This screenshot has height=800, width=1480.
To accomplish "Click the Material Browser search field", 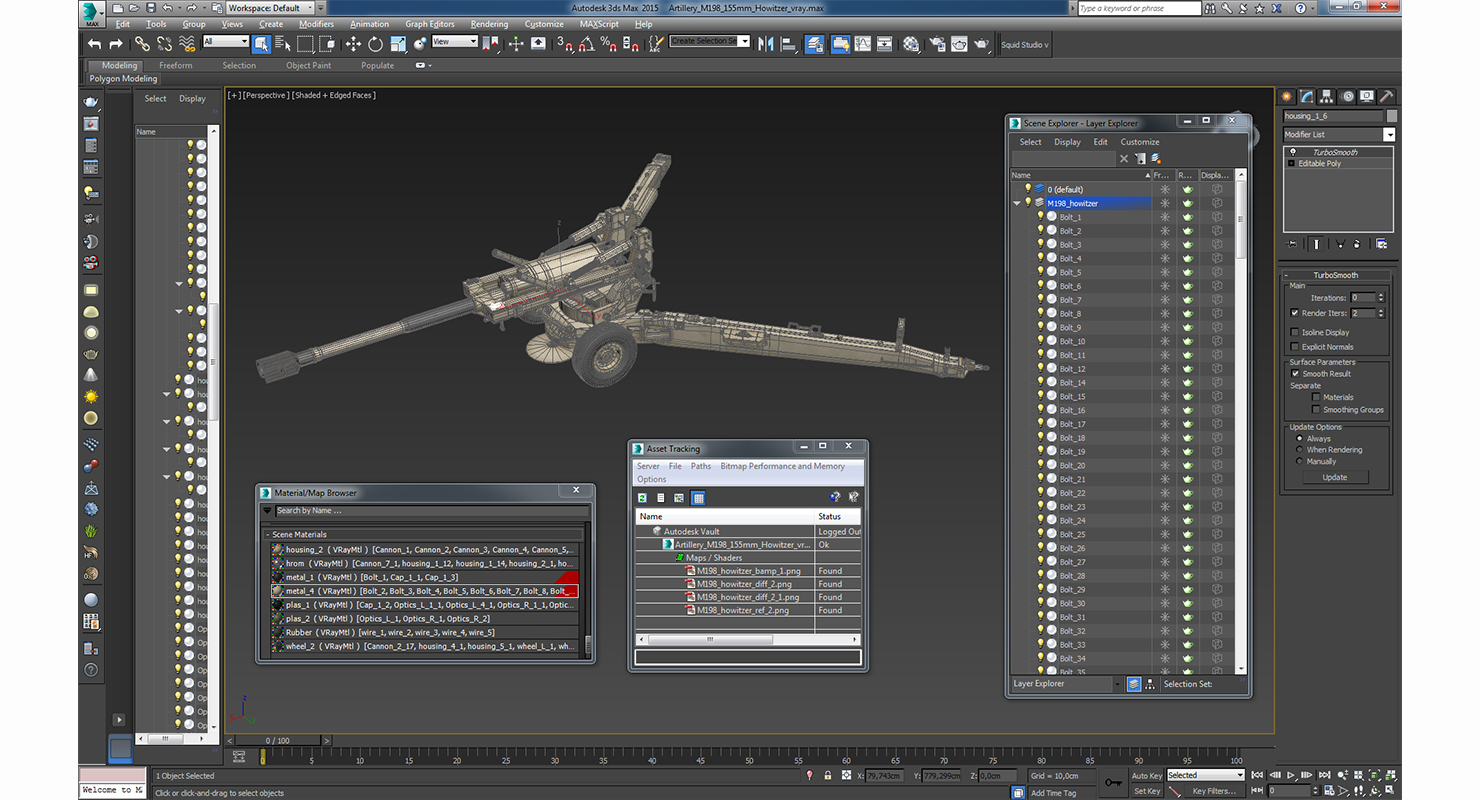I will pyautogui.click(x=432, y=511).
